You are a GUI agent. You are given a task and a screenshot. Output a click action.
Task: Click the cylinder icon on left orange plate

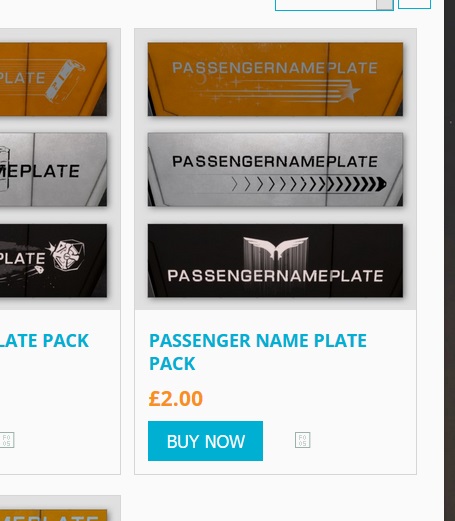(65, 79)
